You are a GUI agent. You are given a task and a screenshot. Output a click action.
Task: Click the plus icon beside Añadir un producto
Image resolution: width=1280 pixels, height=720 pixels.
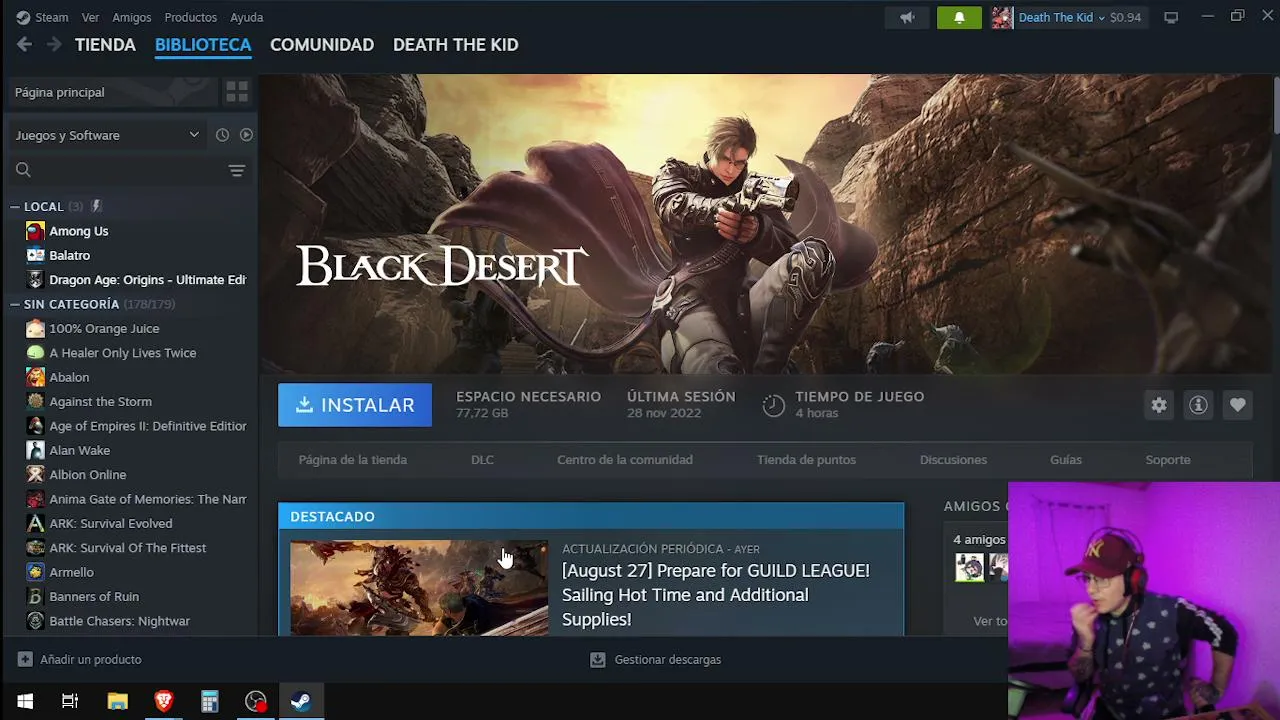tap(25, 660)
